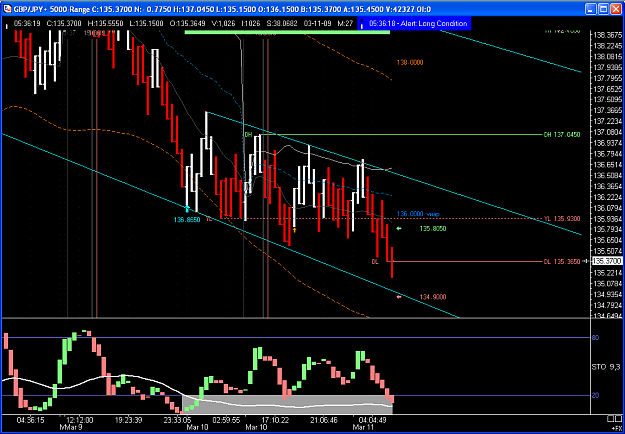Click the '134.9354' price axis label

[607, 294]
